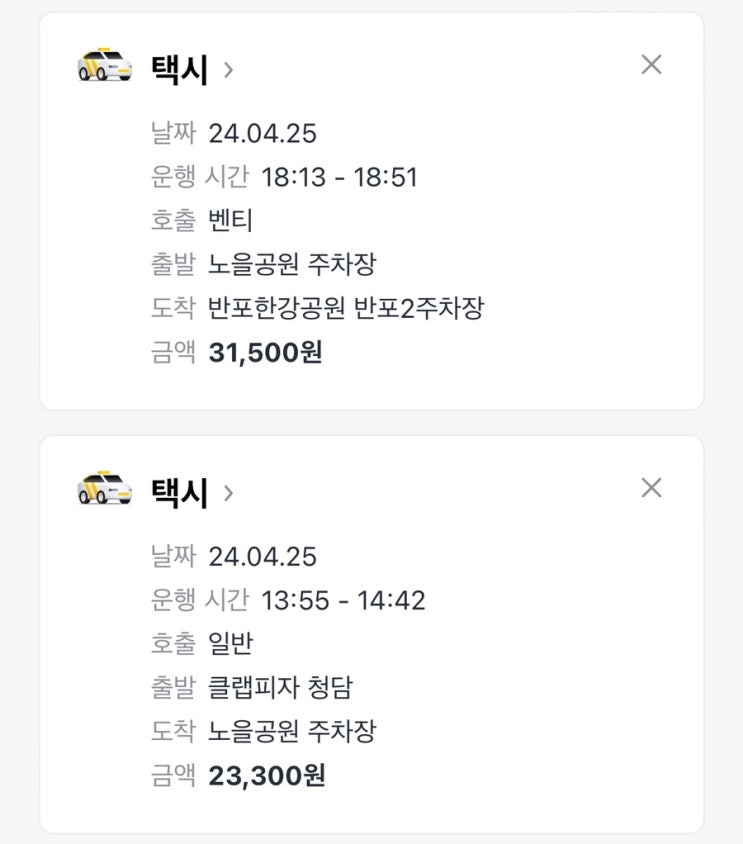Select the 31,500원 fare amount
743x844 pixels.
pos(266,353)
